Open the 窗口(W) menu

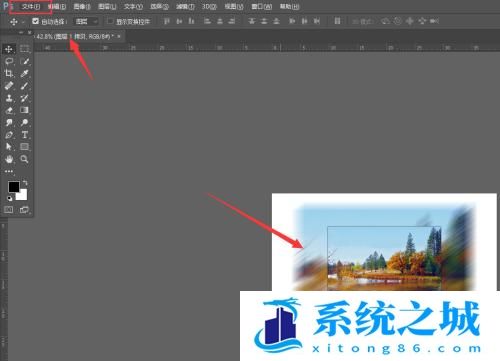[262, 6]
